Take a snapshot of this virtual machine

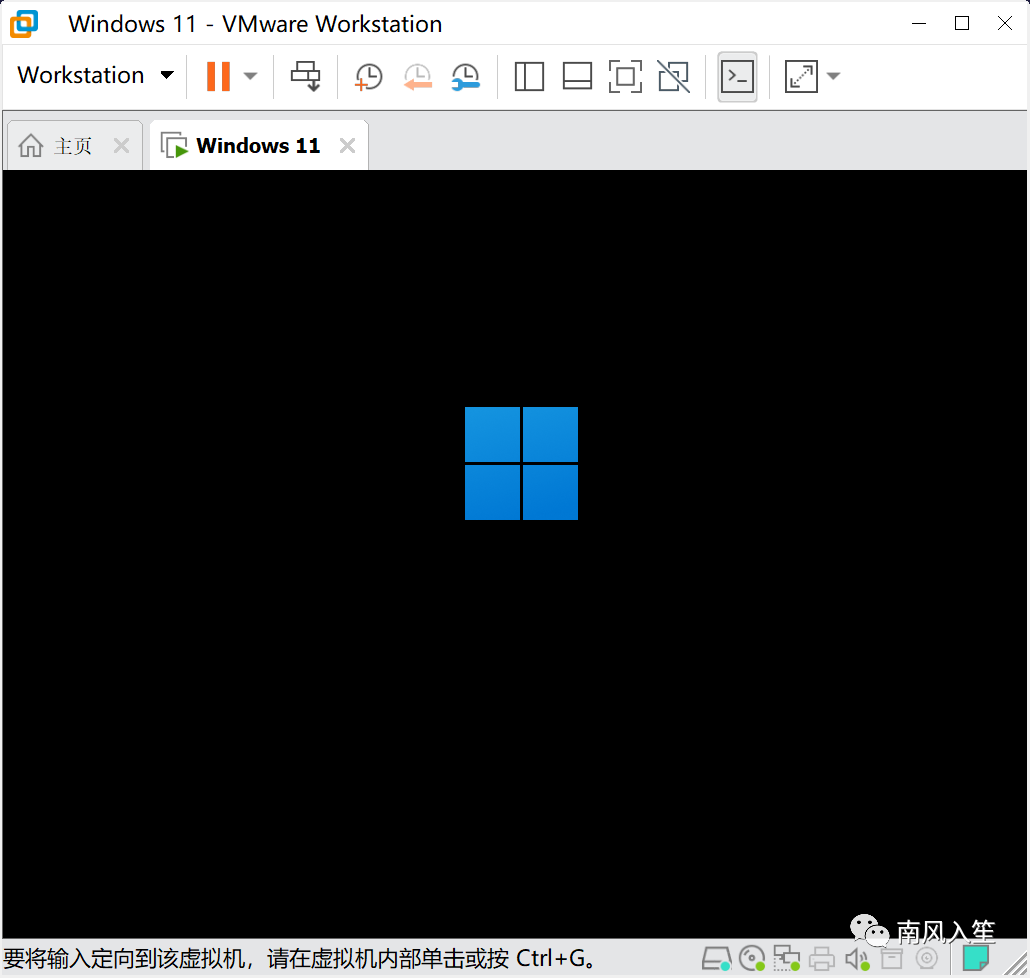click(369, 77)
